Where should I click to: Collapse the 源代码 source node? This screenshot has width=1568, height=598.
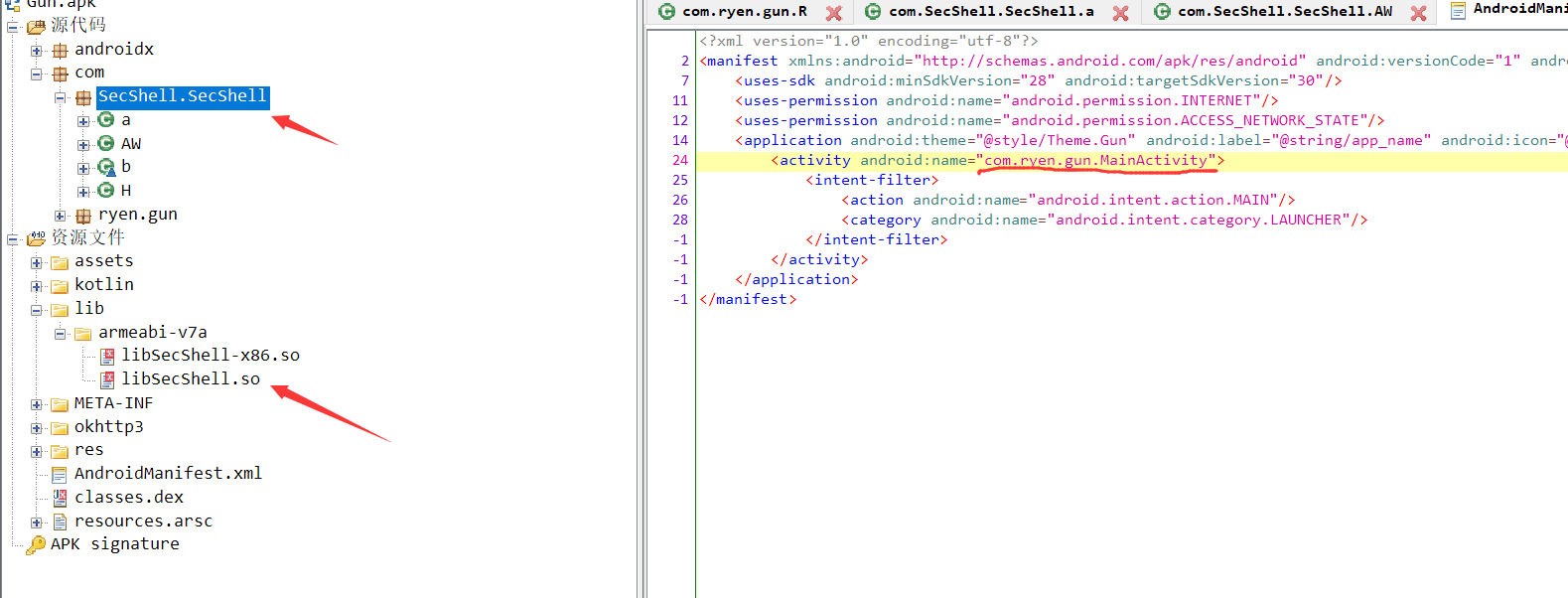(x=13, y=27)
